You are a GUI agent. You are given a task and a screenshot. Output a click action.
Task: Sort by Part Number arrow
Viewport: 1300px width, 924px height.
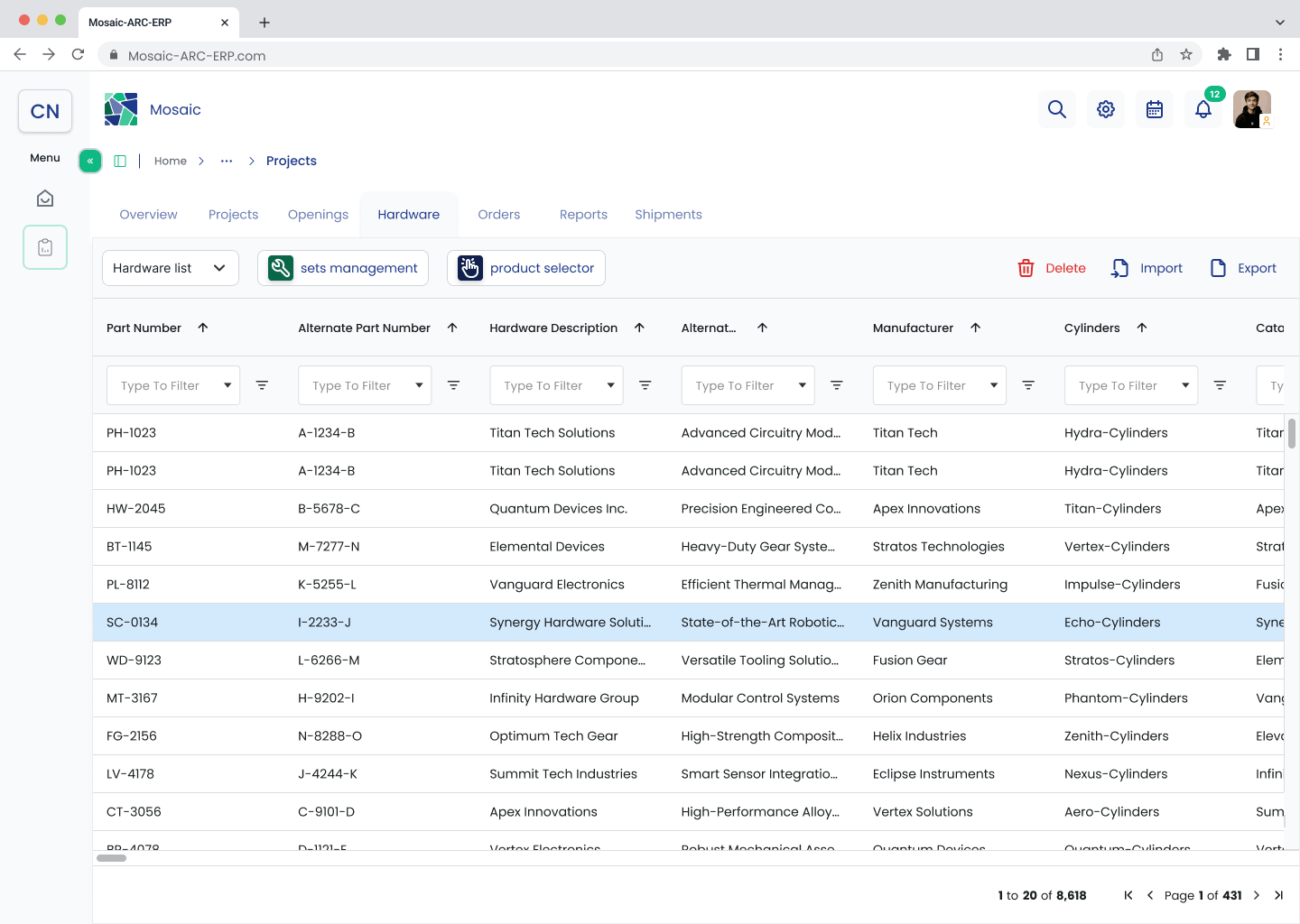[x=203, y=328]
